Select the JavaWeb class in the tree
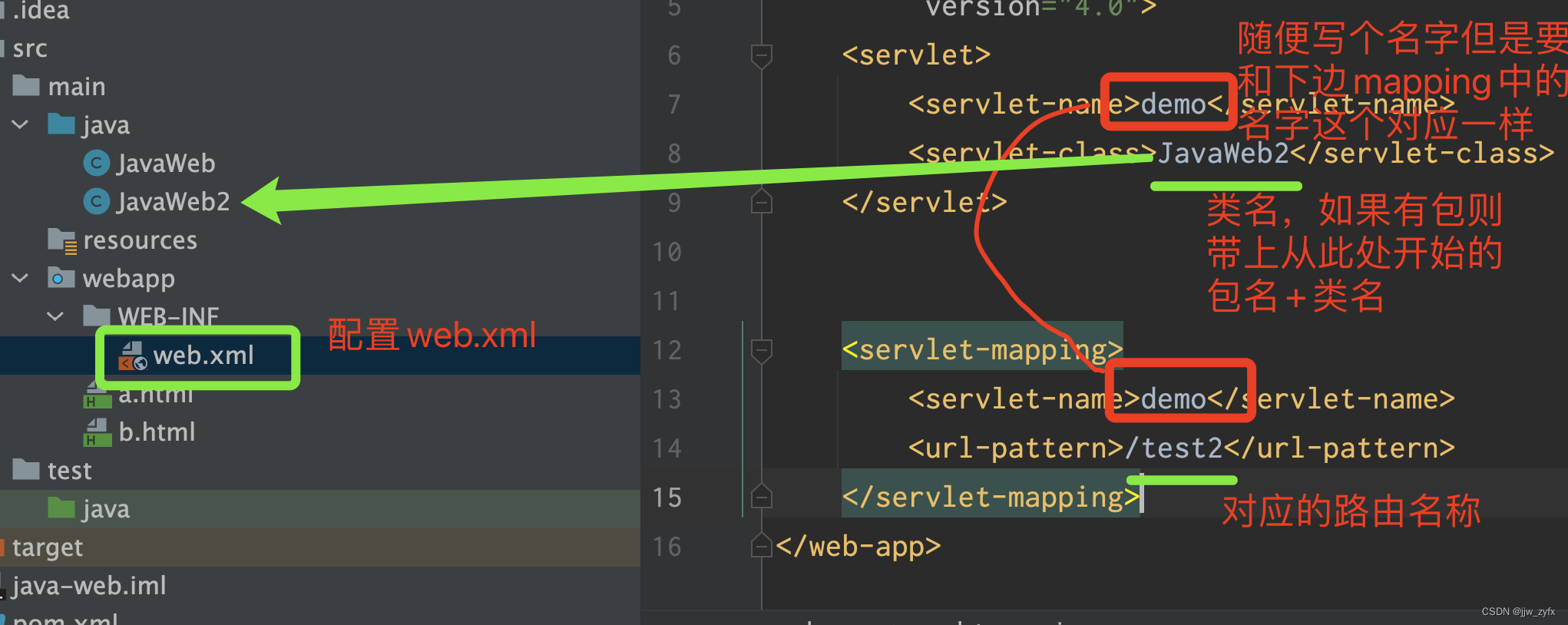 [x=166, y=163]
